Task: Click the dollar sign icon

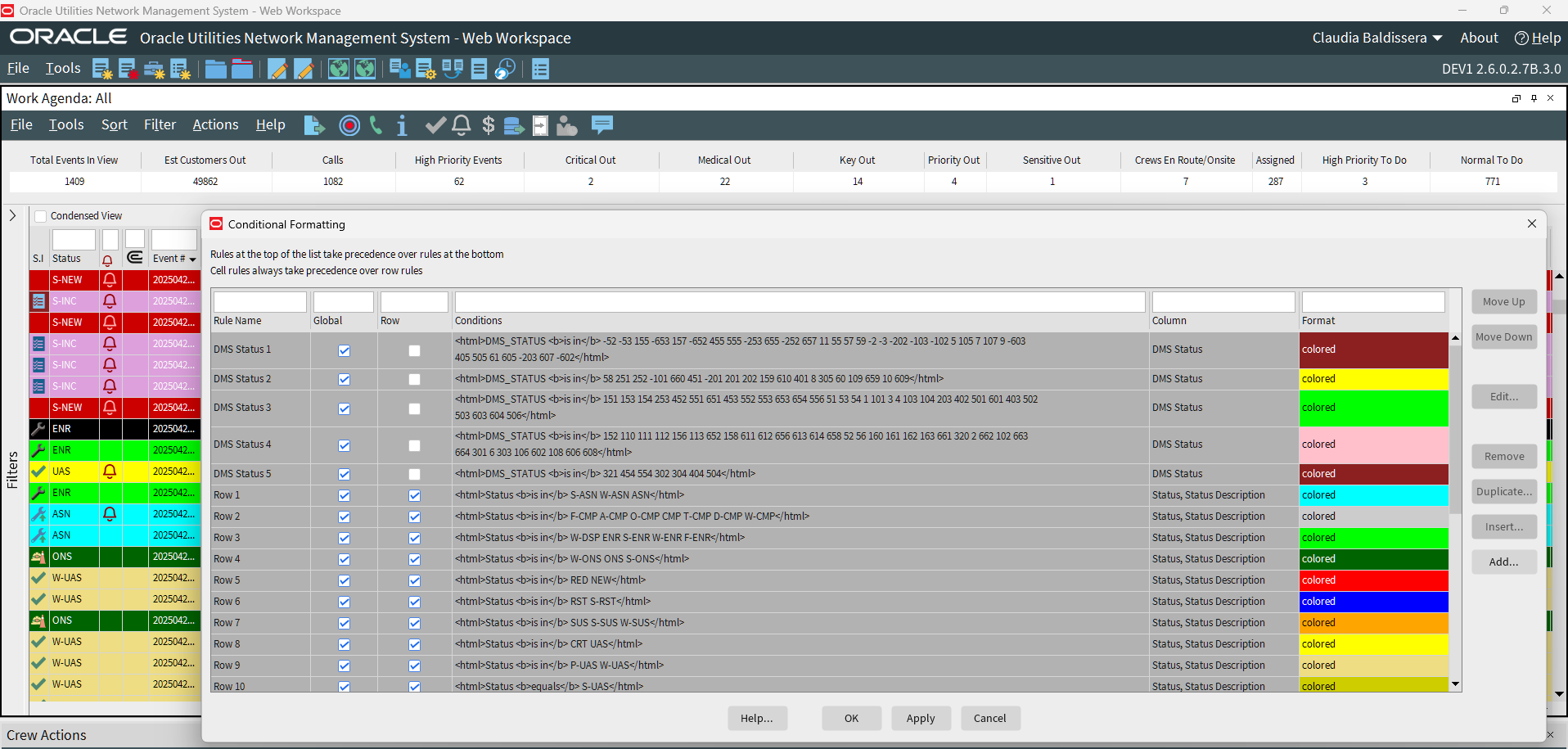Action: [x=489, y=125]
